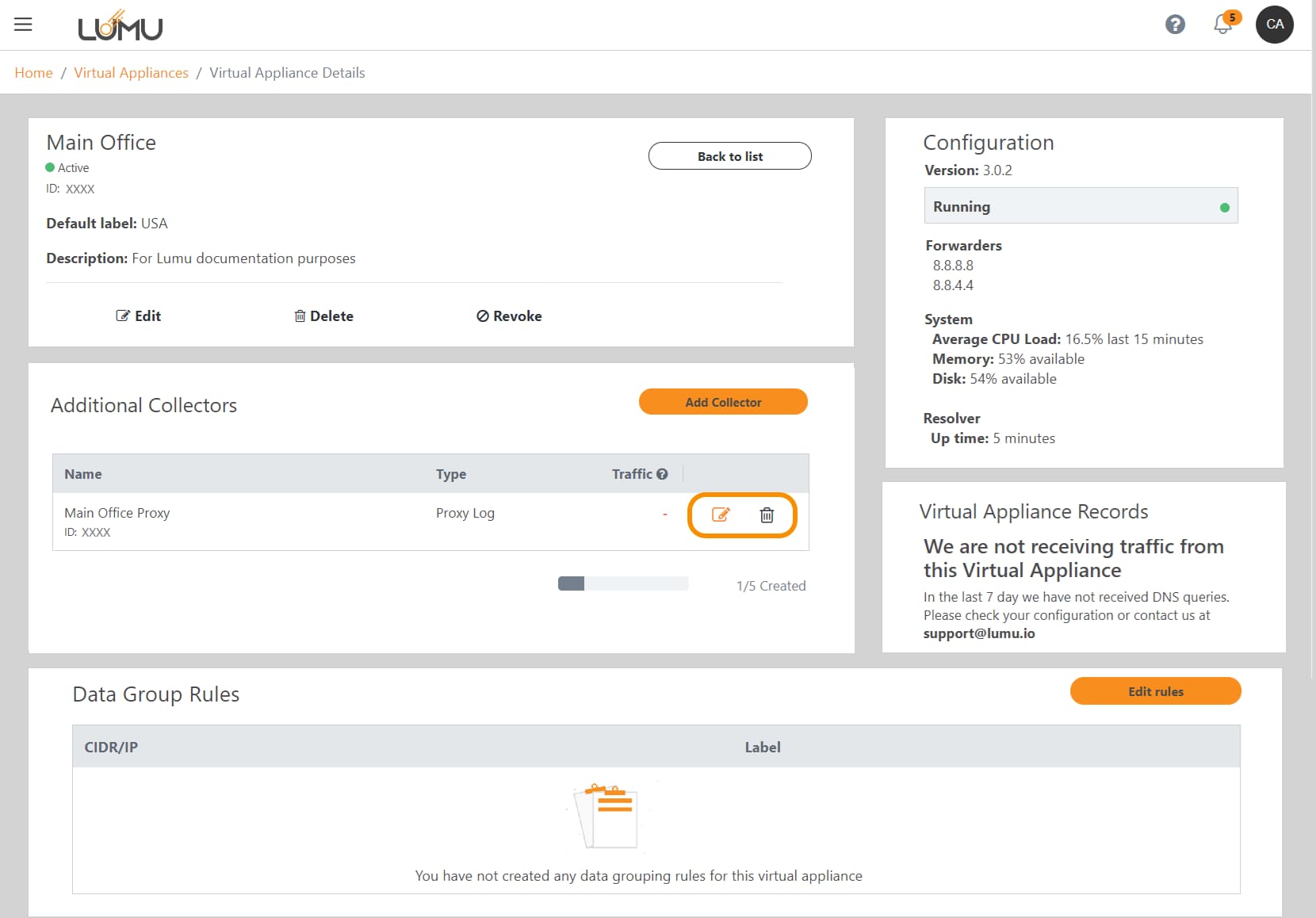Delete the Main Office appliance
Screen dimensions: 1316x918
point(323,316)
